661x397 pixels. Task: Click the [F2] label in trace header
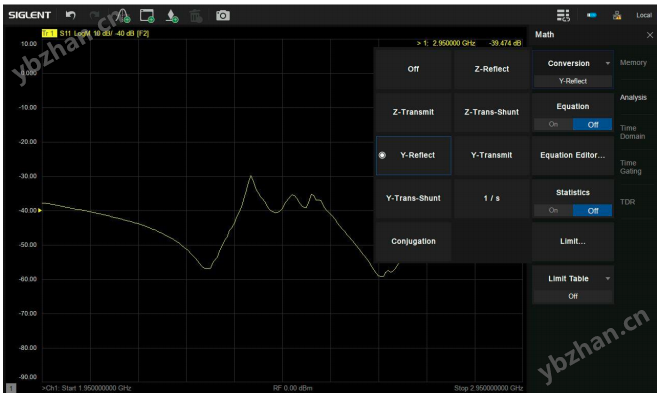(142, 33)
